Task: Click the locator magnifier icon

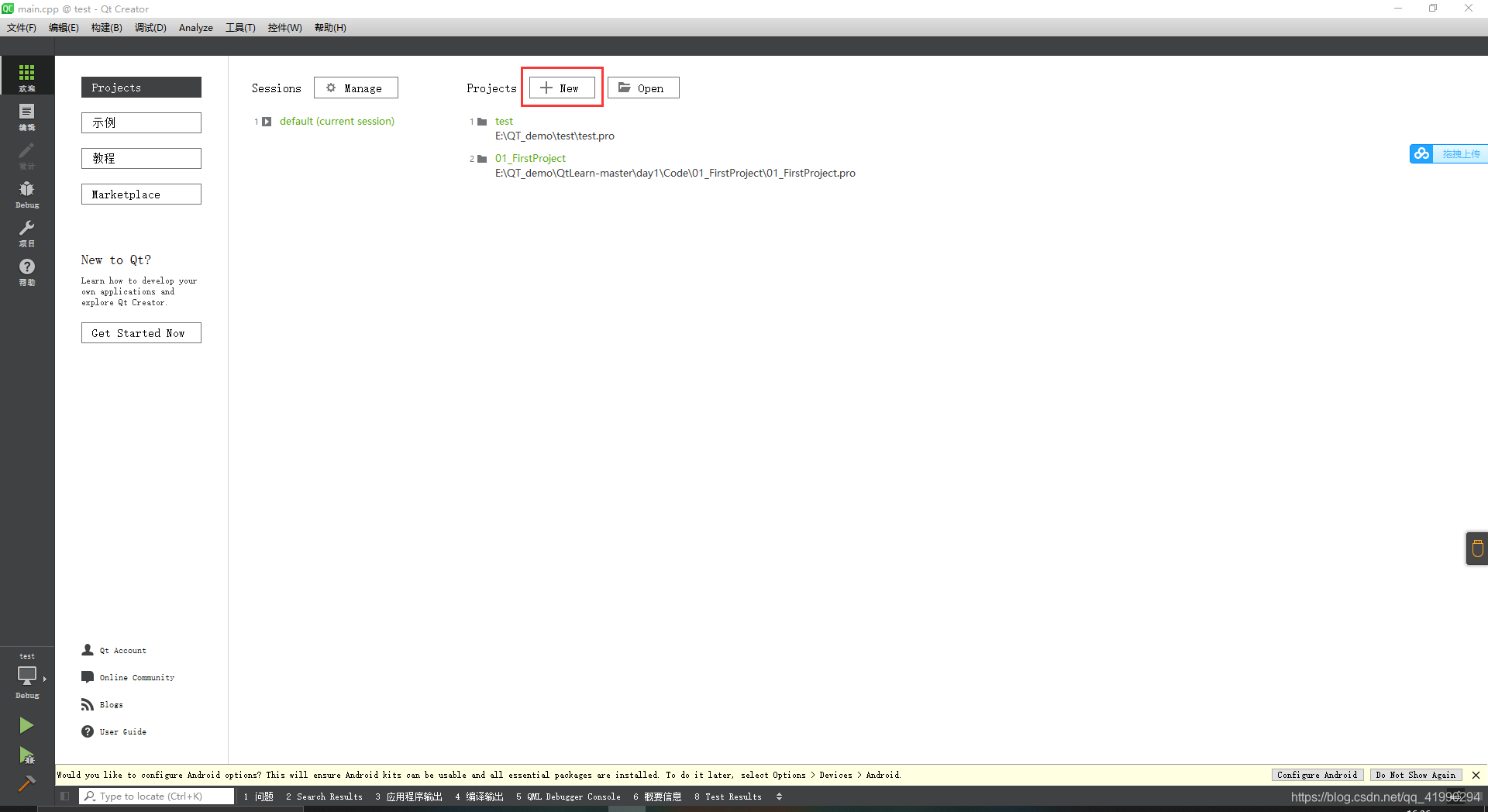Action: pyautogui.click(x=90, y=796)
